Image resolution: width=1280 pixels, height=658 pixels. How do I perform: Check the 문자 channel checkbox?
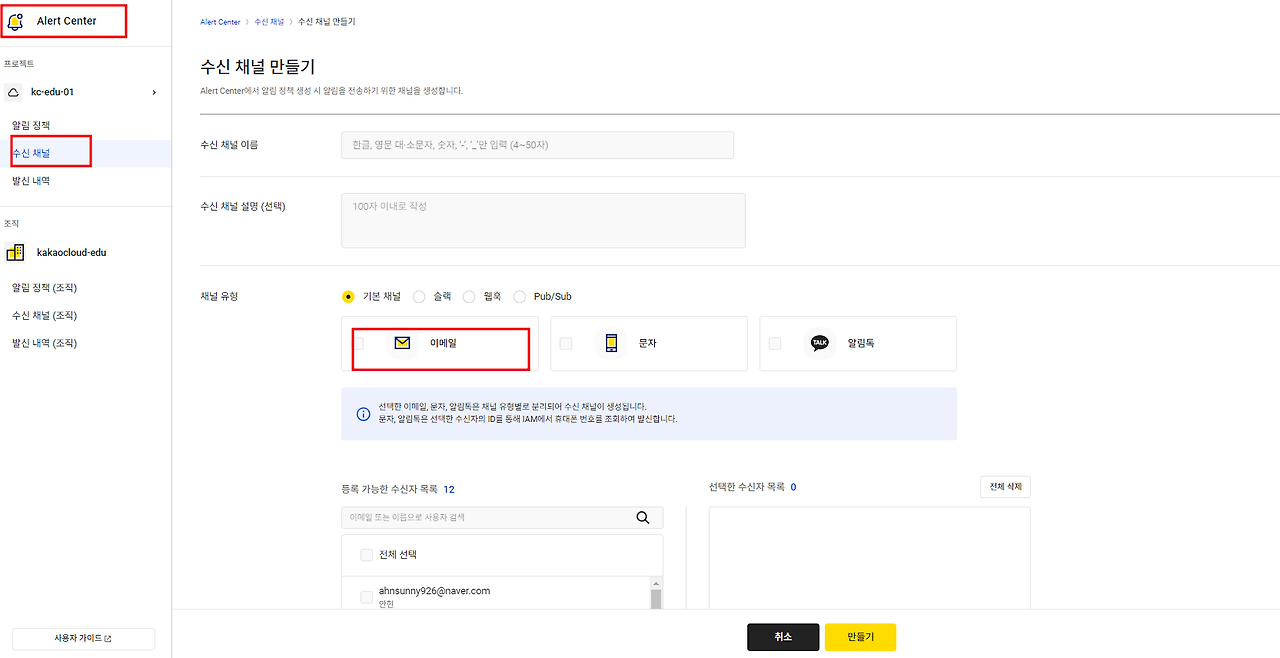pos(566,343)
